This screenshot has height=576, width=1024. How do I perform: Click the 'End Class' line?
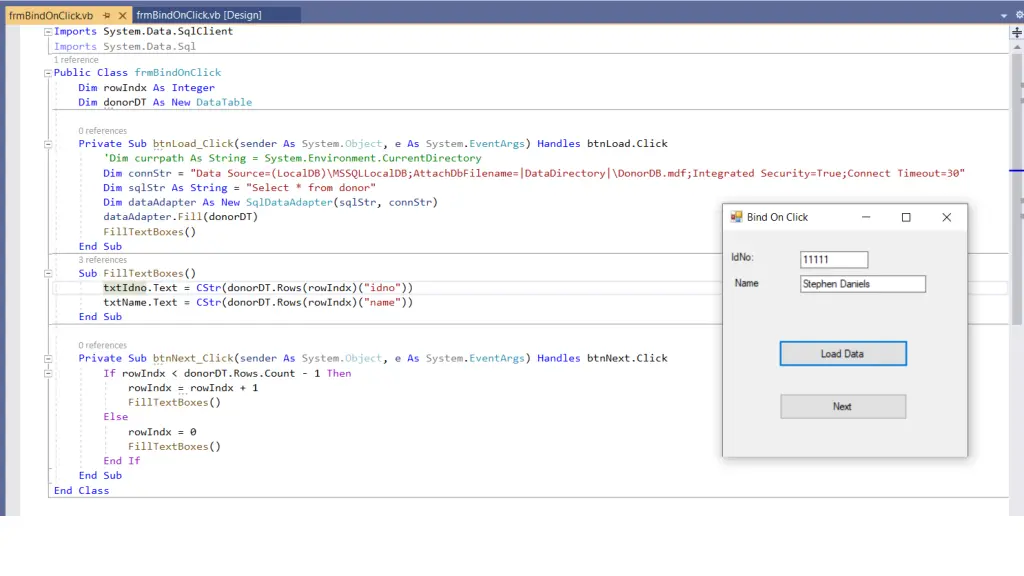(82, 490)
